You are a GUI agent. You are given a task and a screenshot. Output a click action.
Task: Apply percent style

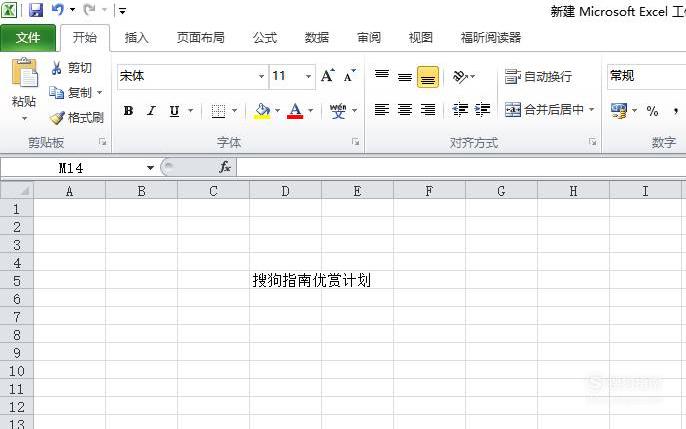(652, 111)
